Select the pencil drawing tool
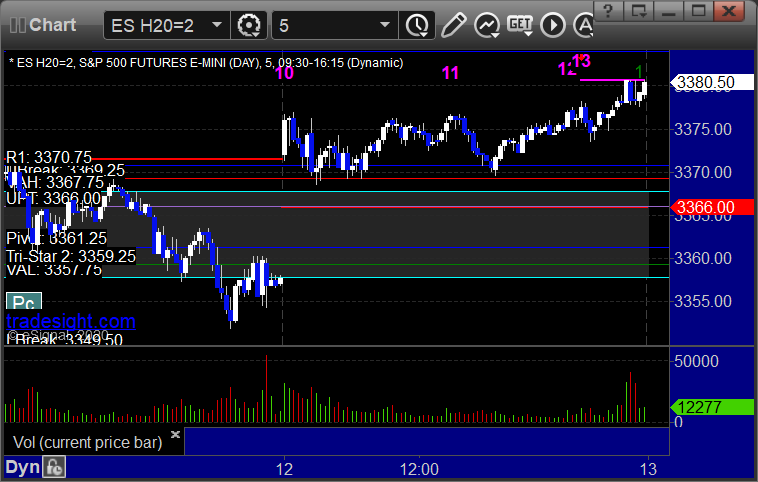The height and width of the screenshot is (482, 758). pyautogui.click(x=453, y=25)
